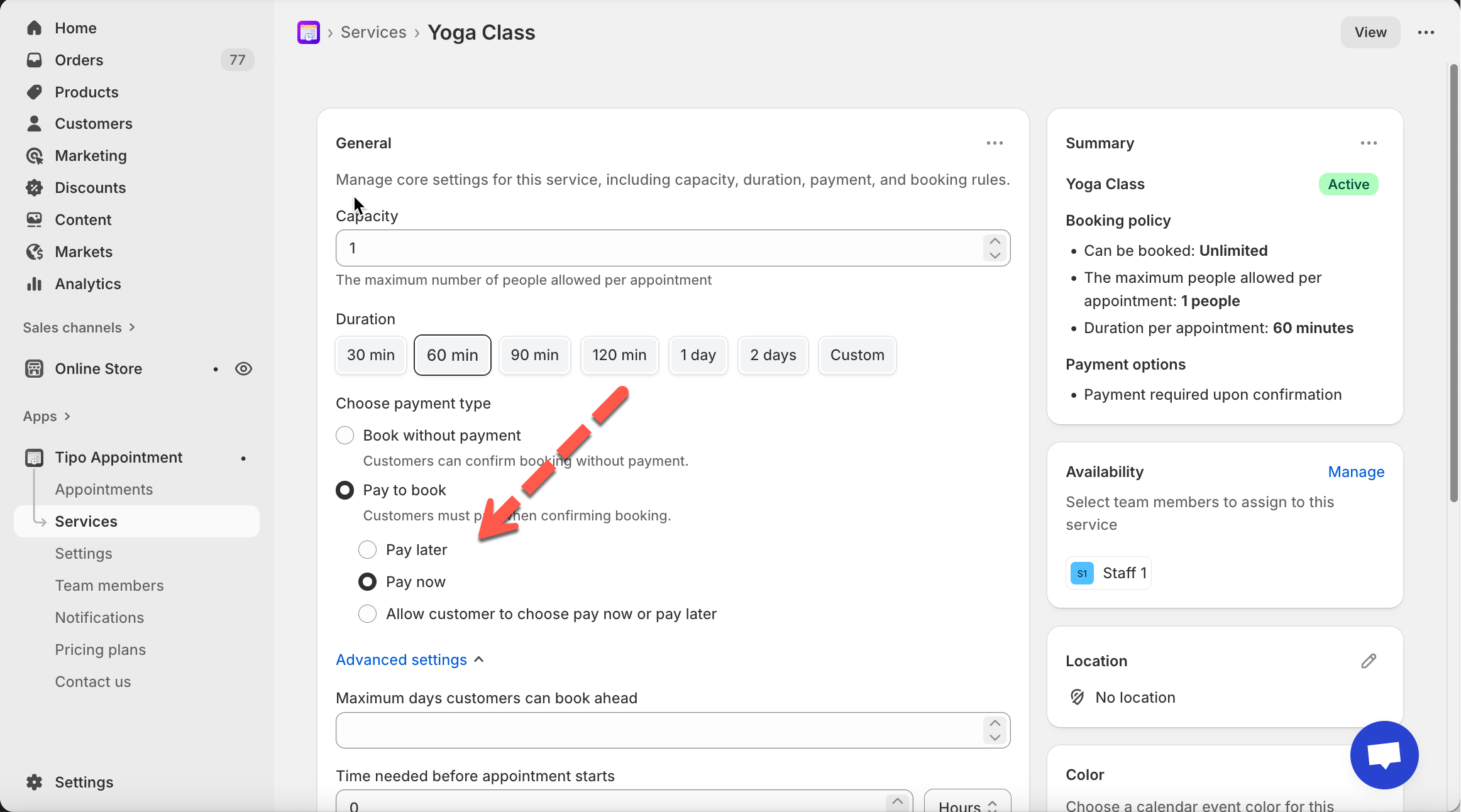Go to Pricing plans in the sidebar
This screenshot has width=1461, height=812.
101,650
